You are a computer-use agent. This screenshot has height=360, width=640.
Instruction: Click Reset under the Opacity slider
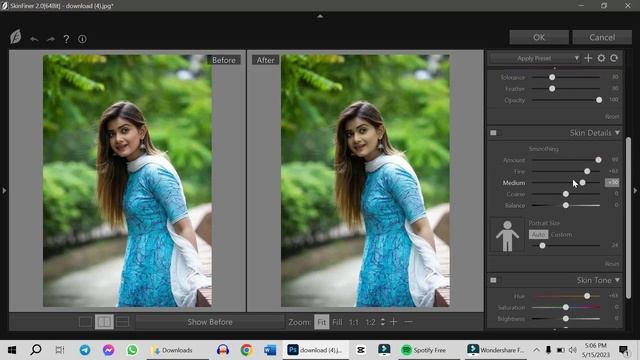pyautogui.click(x=612, y=116)
